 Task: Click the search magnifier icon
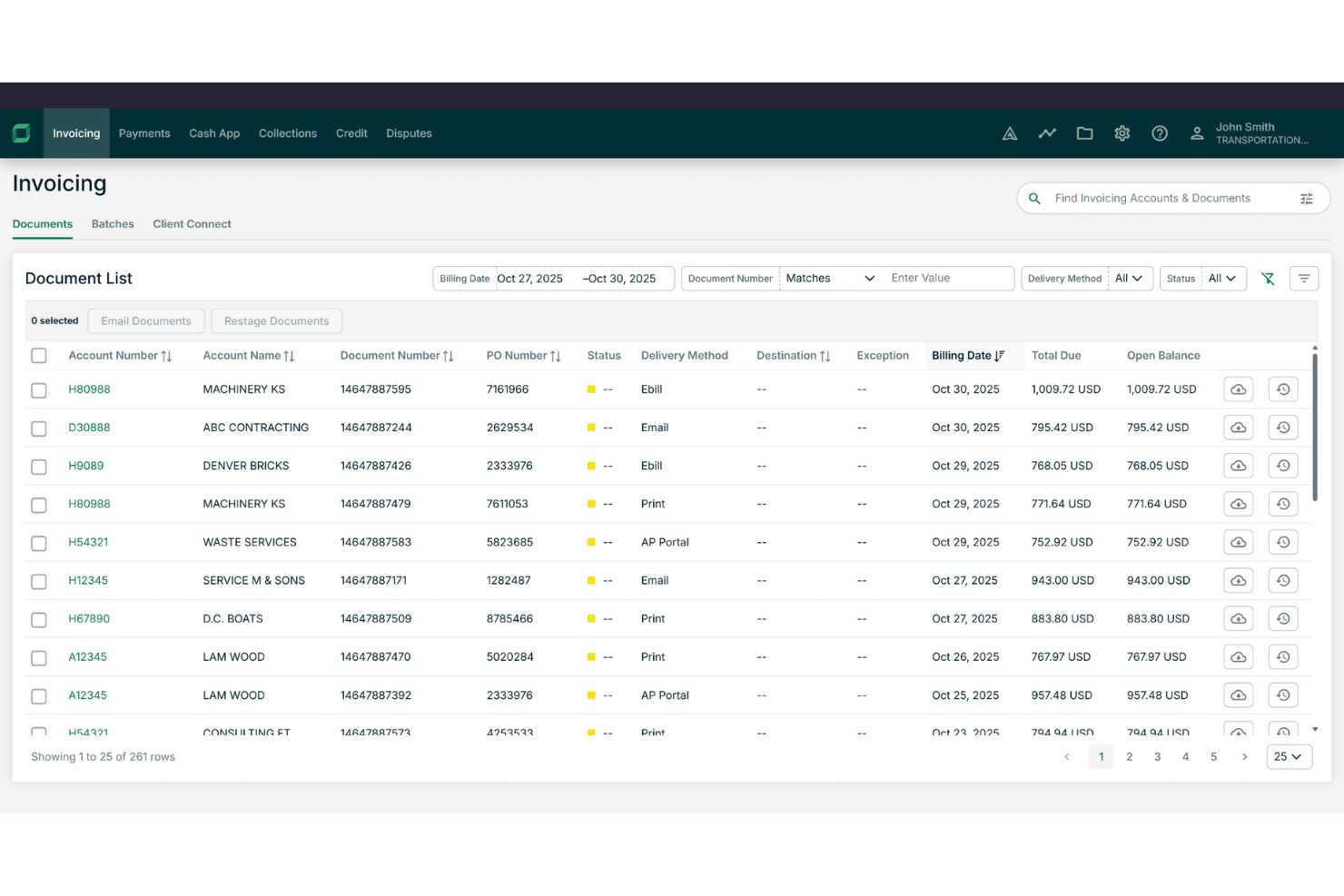pos(1034,198)
